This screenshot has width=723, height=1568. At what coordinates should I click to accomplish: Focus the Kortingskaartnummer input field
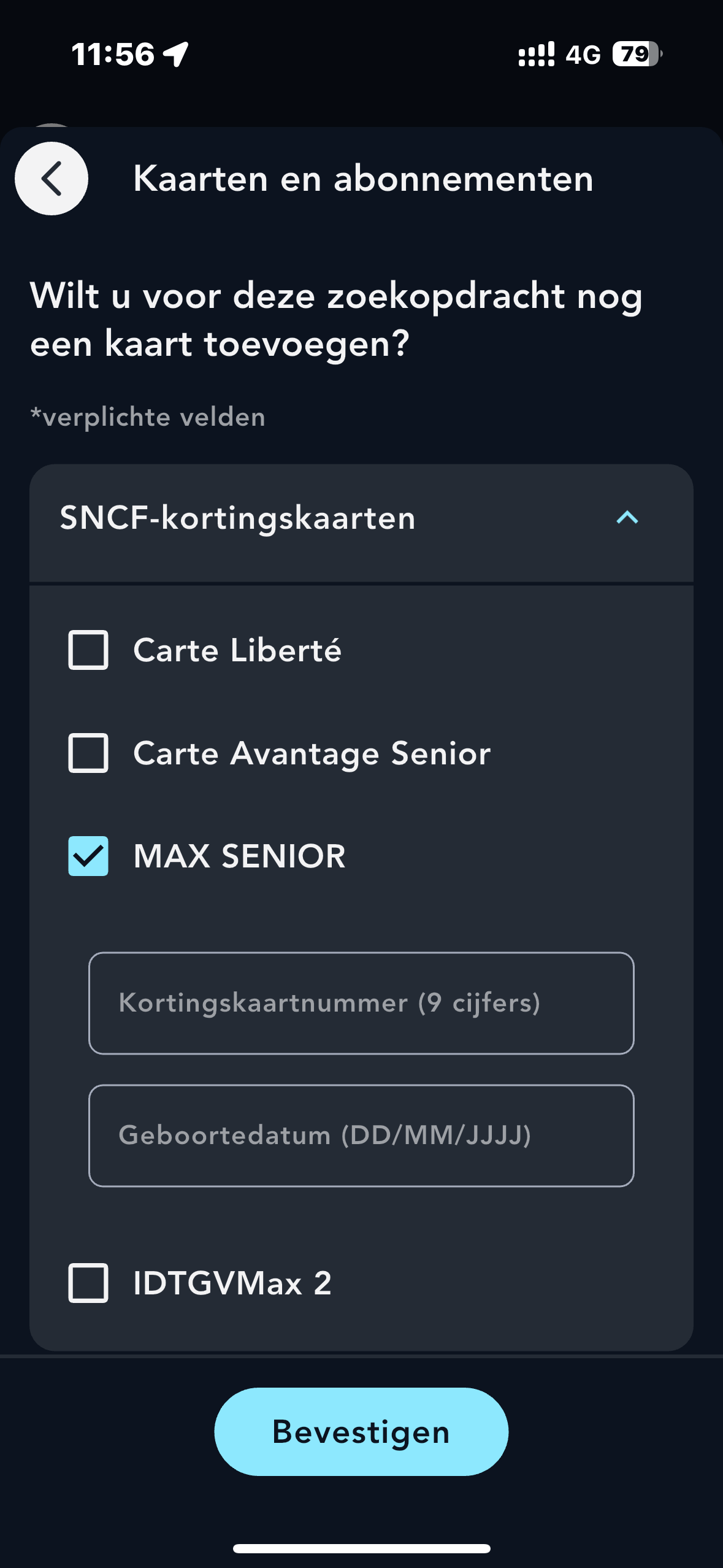(361, 1003)
